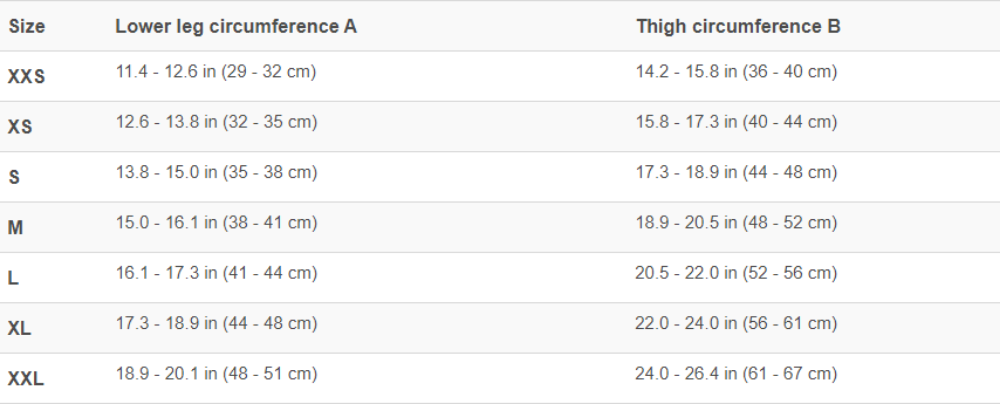Screen dimensions: 1000x404
Task: Click lower leg value 11.4 - 12.6 in
Action: tap(216, 72)
